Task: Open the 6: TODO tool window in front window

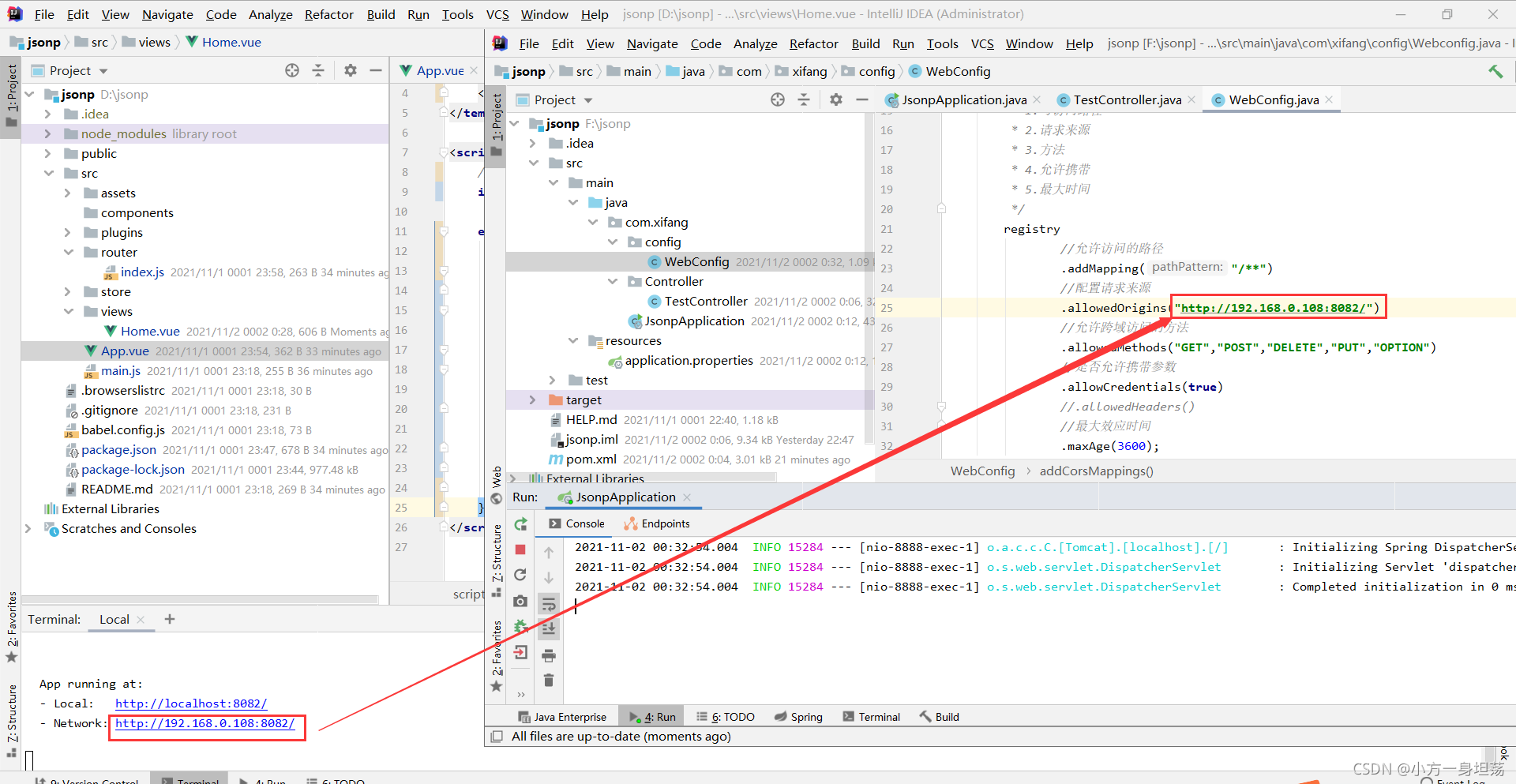Action: coord(726,717)
